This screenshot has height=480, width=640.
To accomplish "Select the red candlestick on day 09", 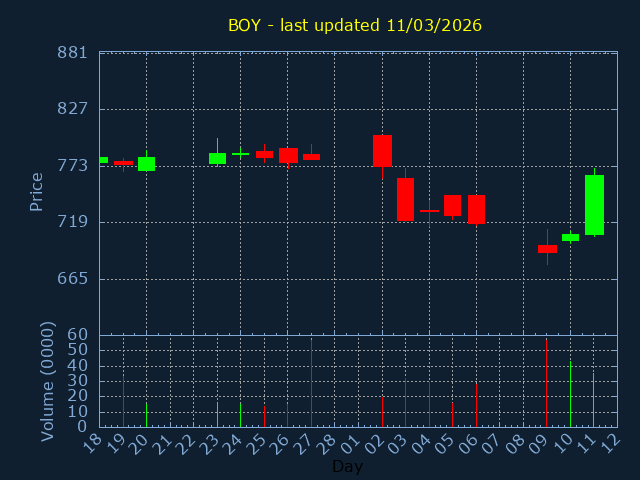I will tap(547, 249).
